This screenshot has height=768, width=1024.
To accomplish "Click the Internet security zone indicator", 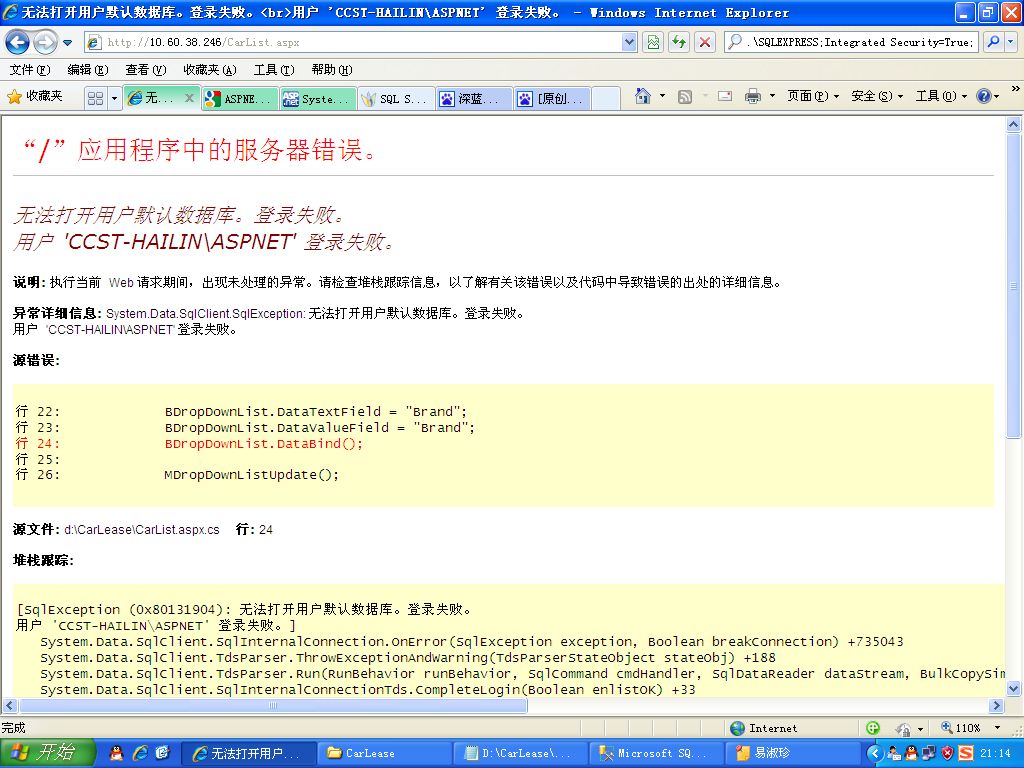I will pyautogui.click(x=763, y=728).
